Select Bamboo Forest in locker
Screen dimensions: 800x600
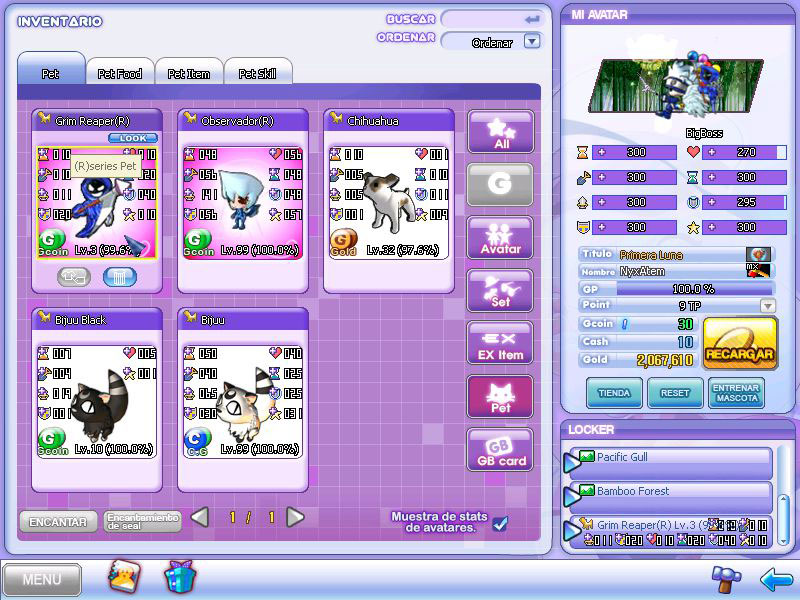coord(669,497)
